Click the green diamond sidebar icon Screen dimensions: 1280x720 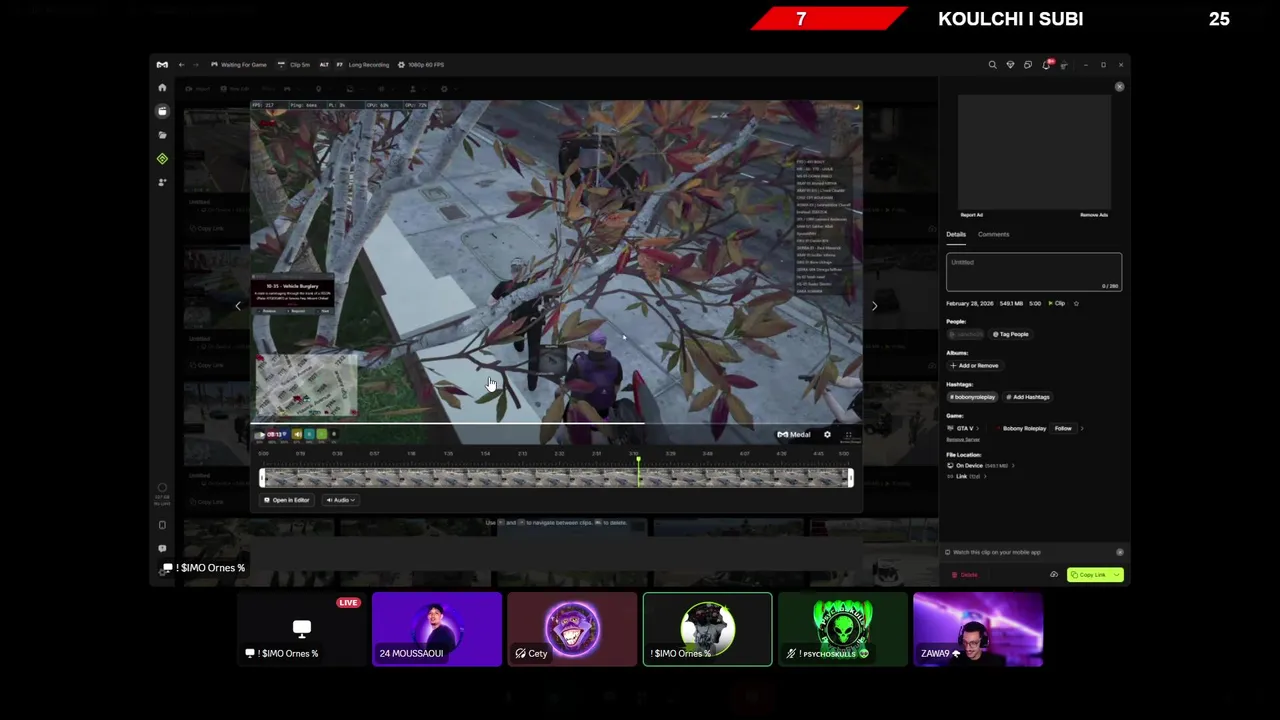tap(162, 159)
